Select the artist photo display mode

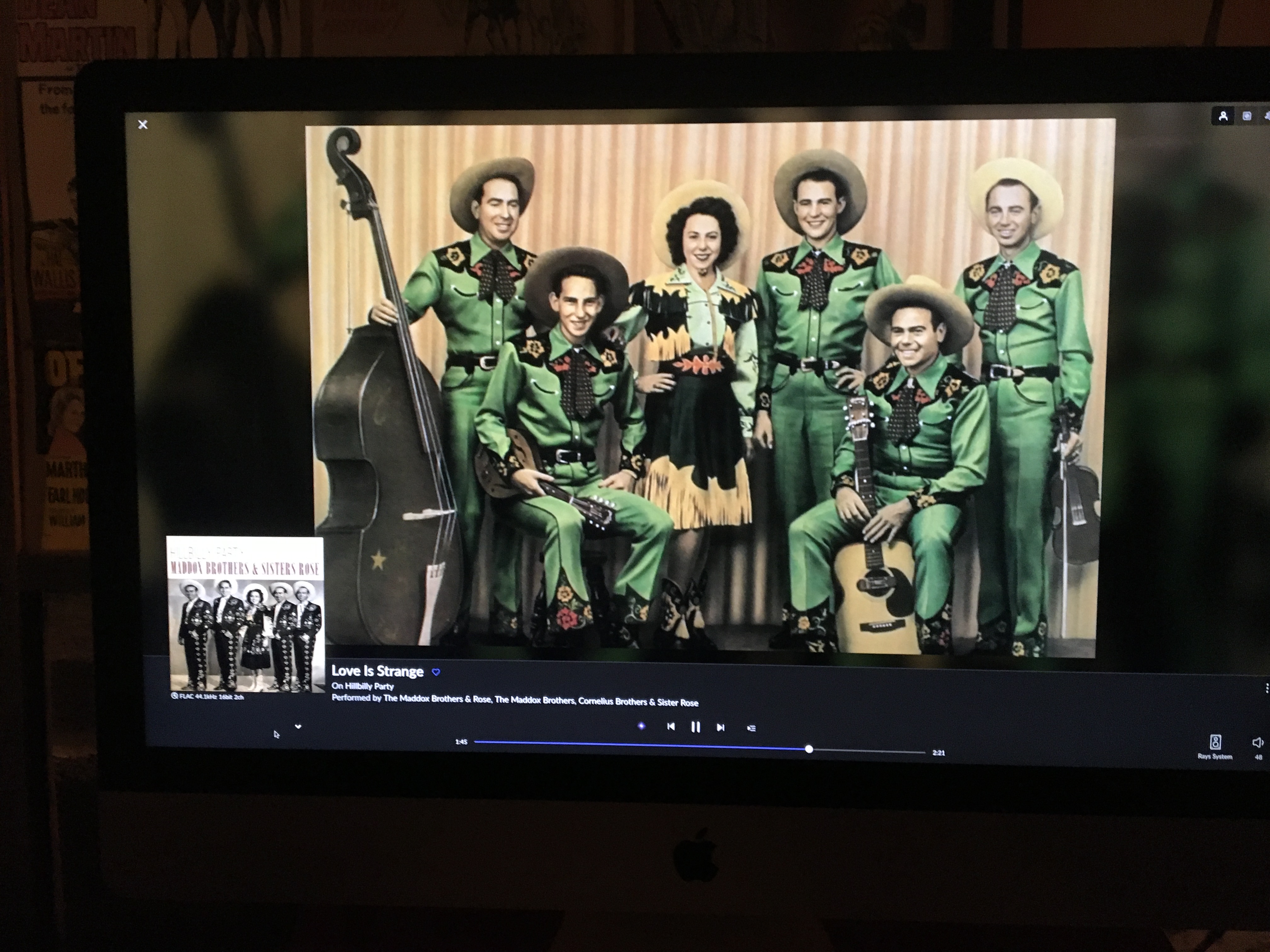point(1223,116)
